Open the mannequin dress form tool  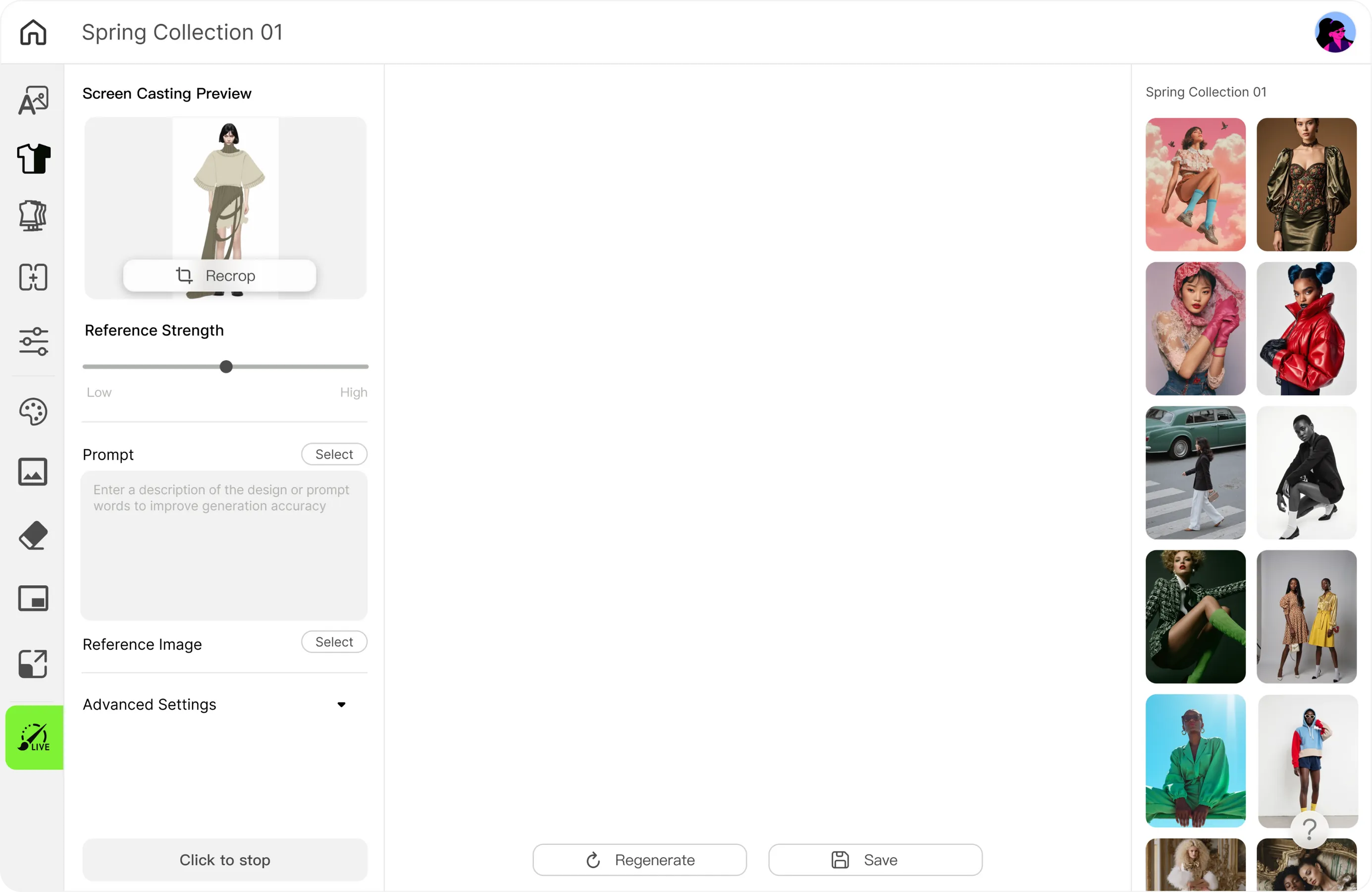[33, 216]
